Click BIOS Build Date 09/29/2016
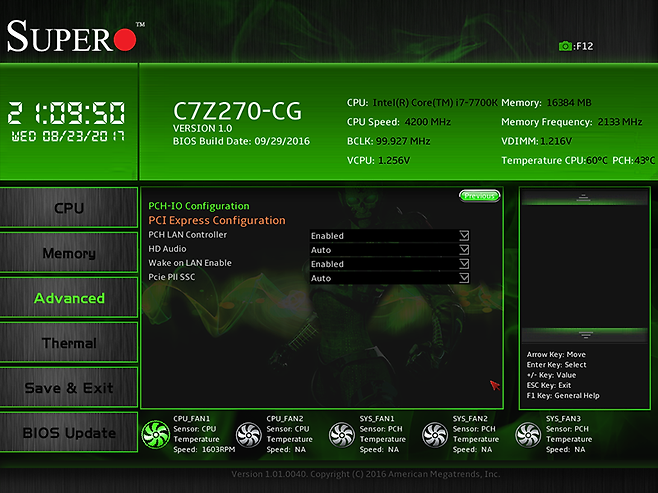This screenshot has width=658, height=493. click(x=241, y=141)
